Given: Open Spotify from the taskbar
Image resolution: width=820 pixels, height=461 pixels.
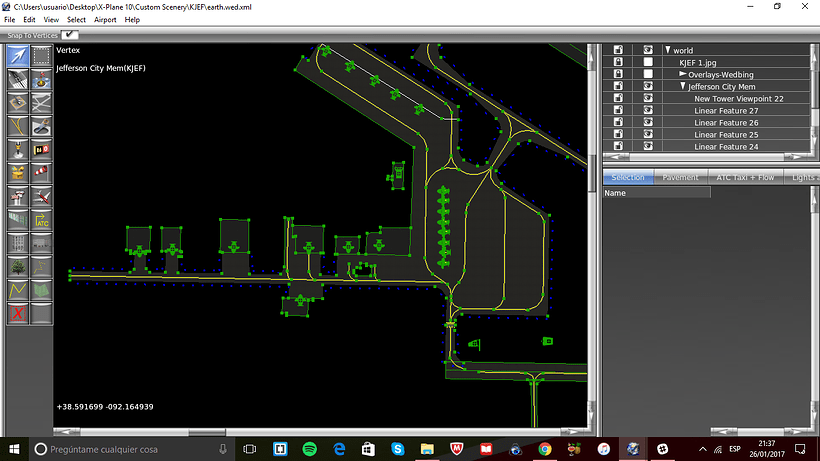Looking at the screenshot, I should 310,449.
